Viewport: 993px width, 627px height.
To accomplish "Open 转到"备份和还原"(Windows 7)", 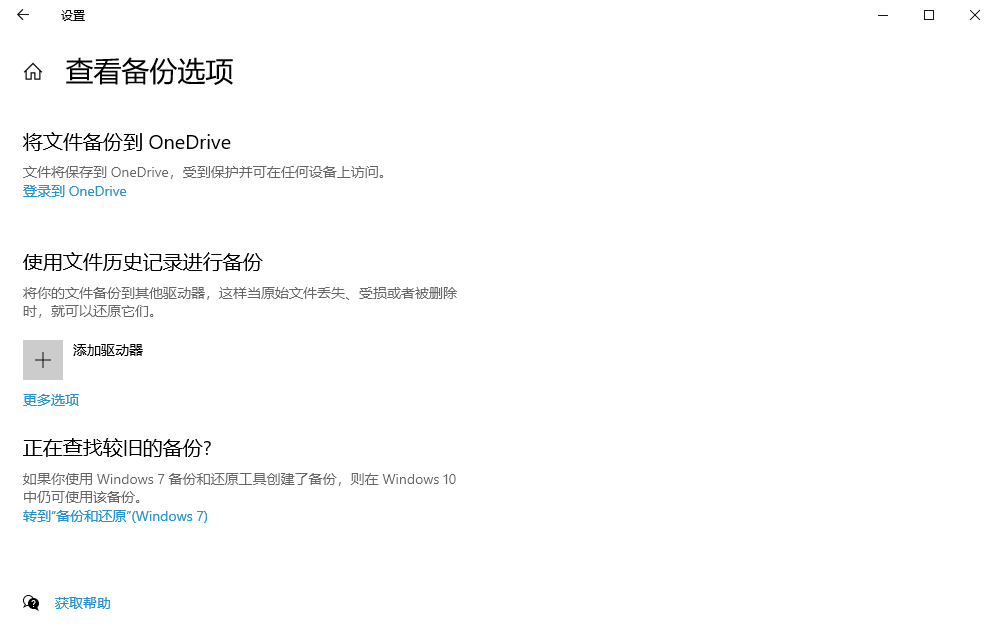I will coord(114,516).
